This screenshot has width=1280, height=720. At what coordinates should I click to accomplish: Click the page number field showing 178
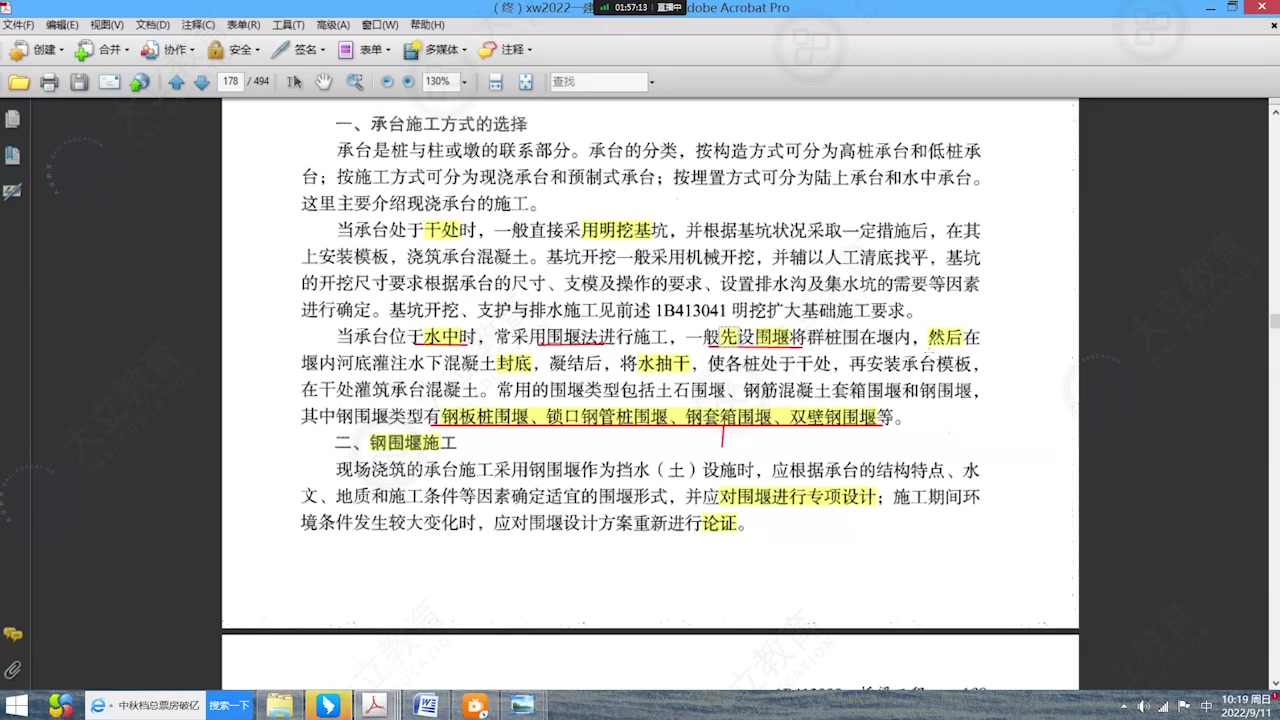(231, 82)
